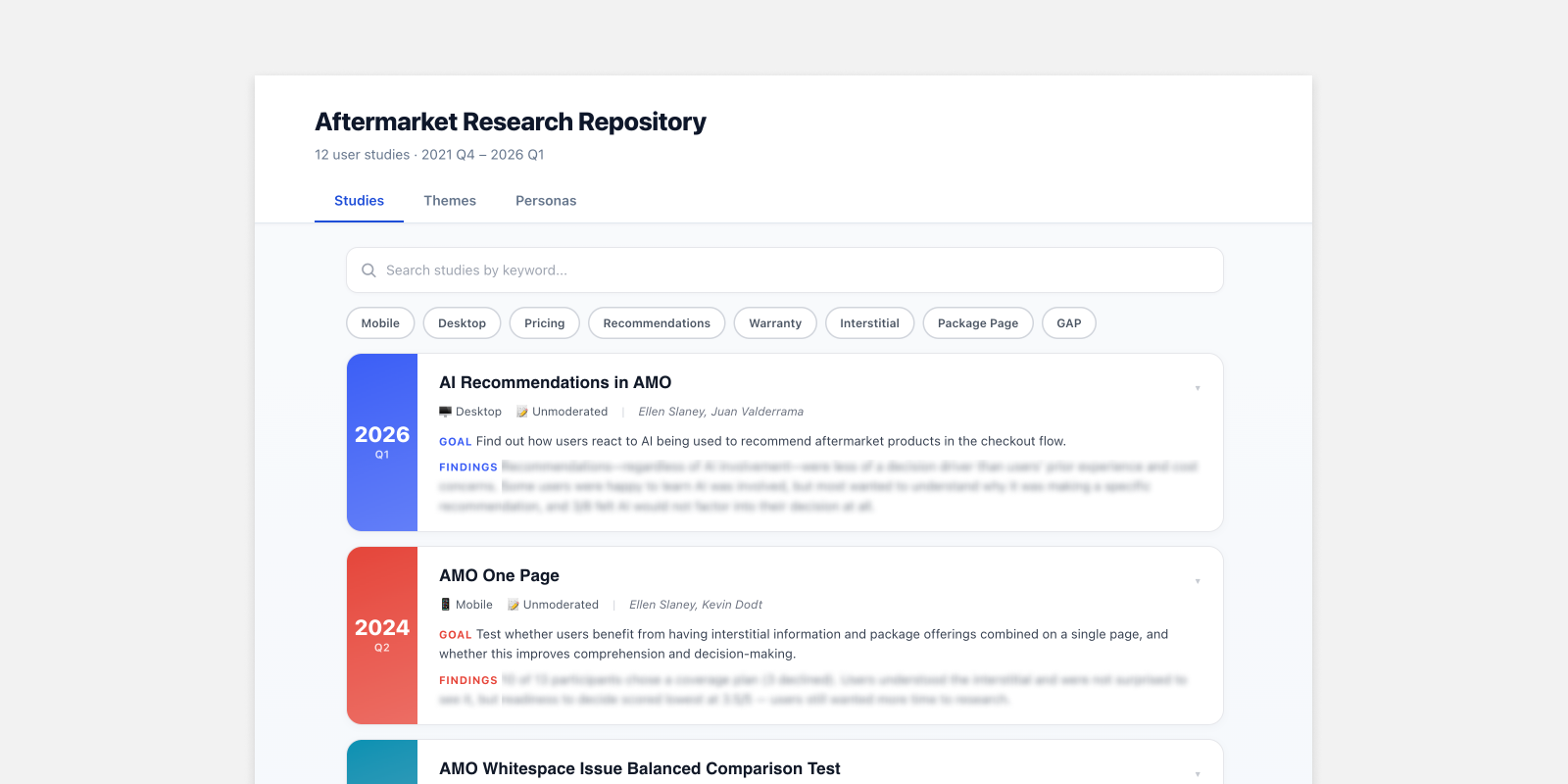
Task: Open the Personas tab
Action: tap(546, 201)
